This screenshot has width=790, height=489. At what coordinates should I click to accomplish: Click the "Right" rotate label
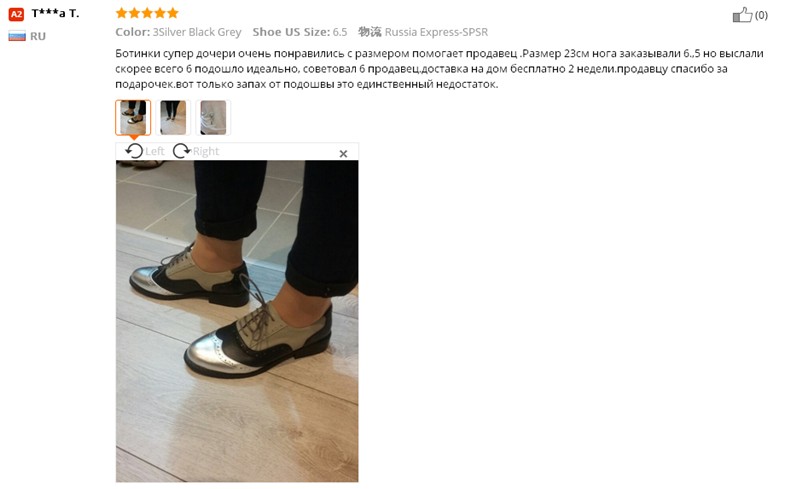(x=206, y=151)
